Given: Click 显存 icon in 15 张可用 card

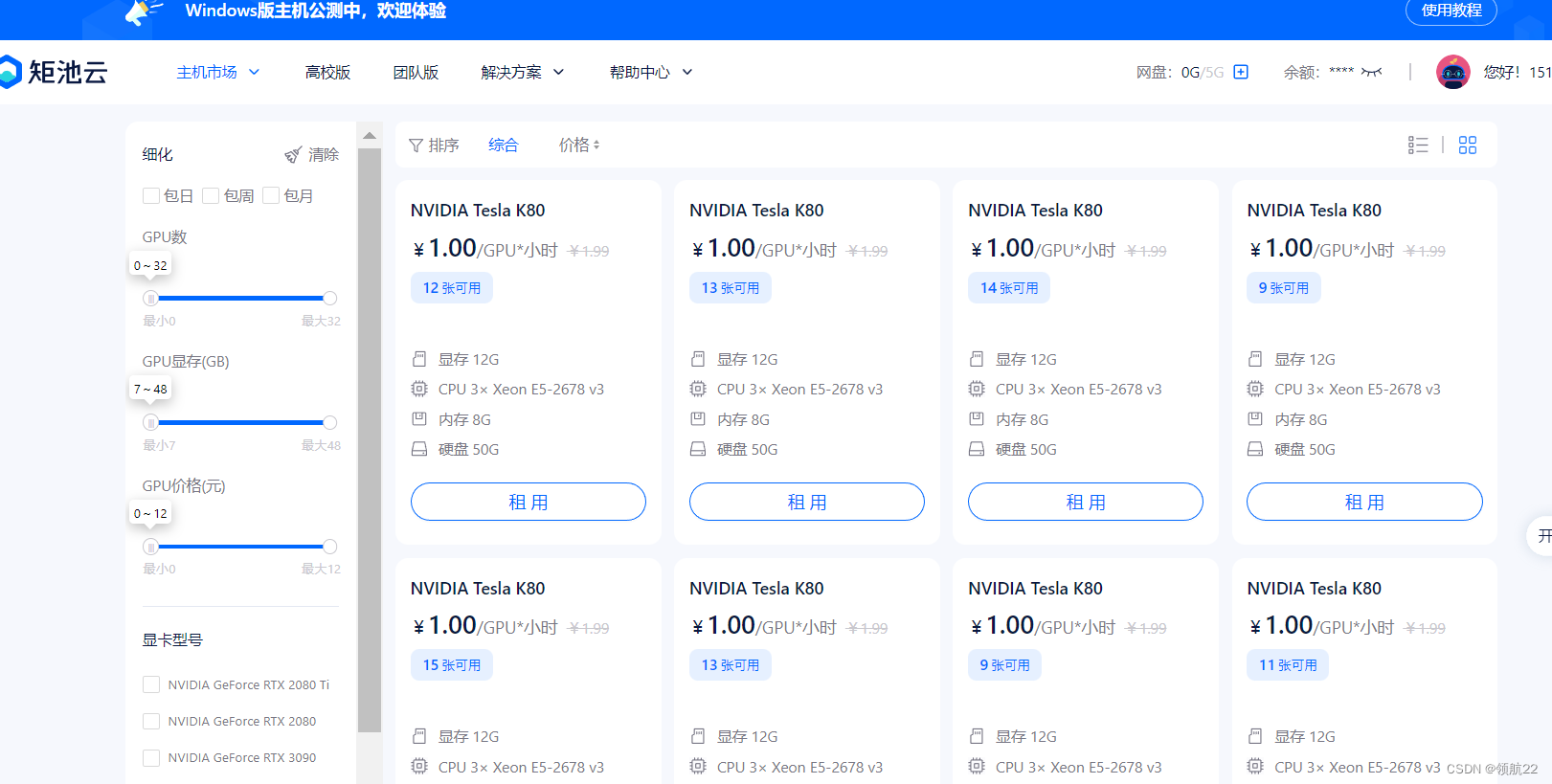Looking at the screenshot, I should (x=419, y=736).
